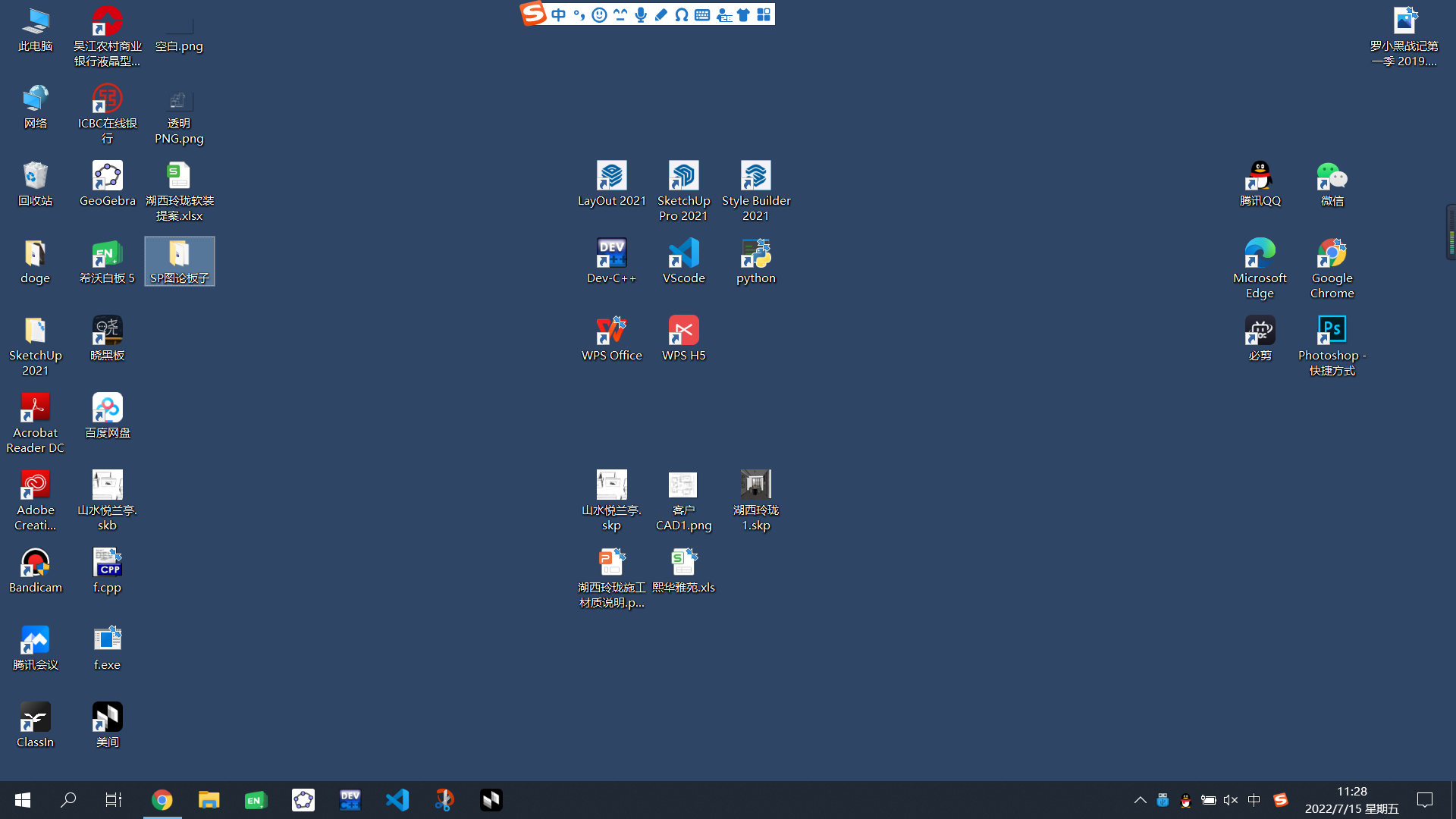This screenshot has width=1456, height=819.
Task: Select the WPS Office desktop shortcut
Action: pyautogui.click(x=611, y=340)
